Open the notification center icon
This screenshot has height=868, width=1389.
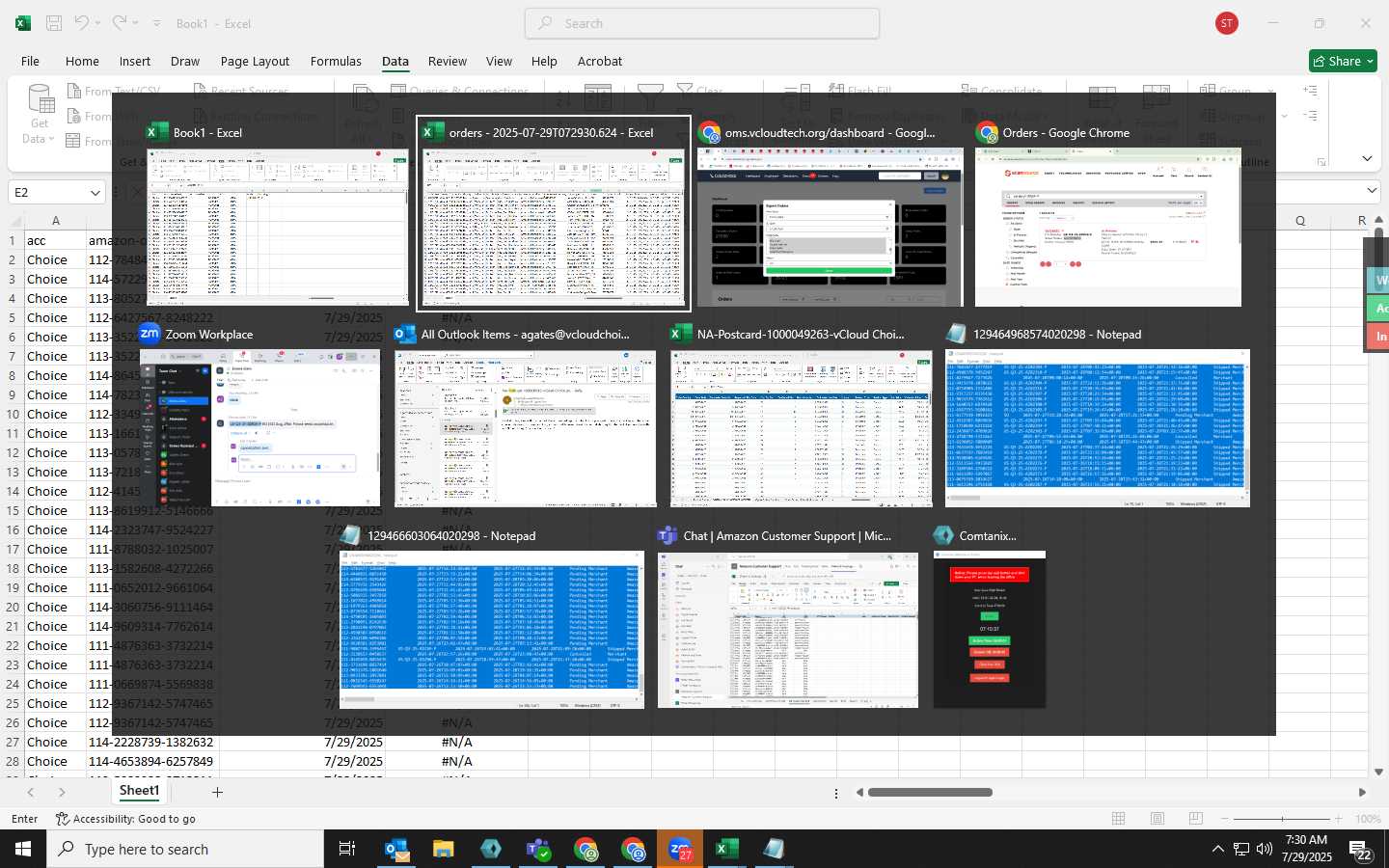pyautogui.click(x=1360, y=850)
